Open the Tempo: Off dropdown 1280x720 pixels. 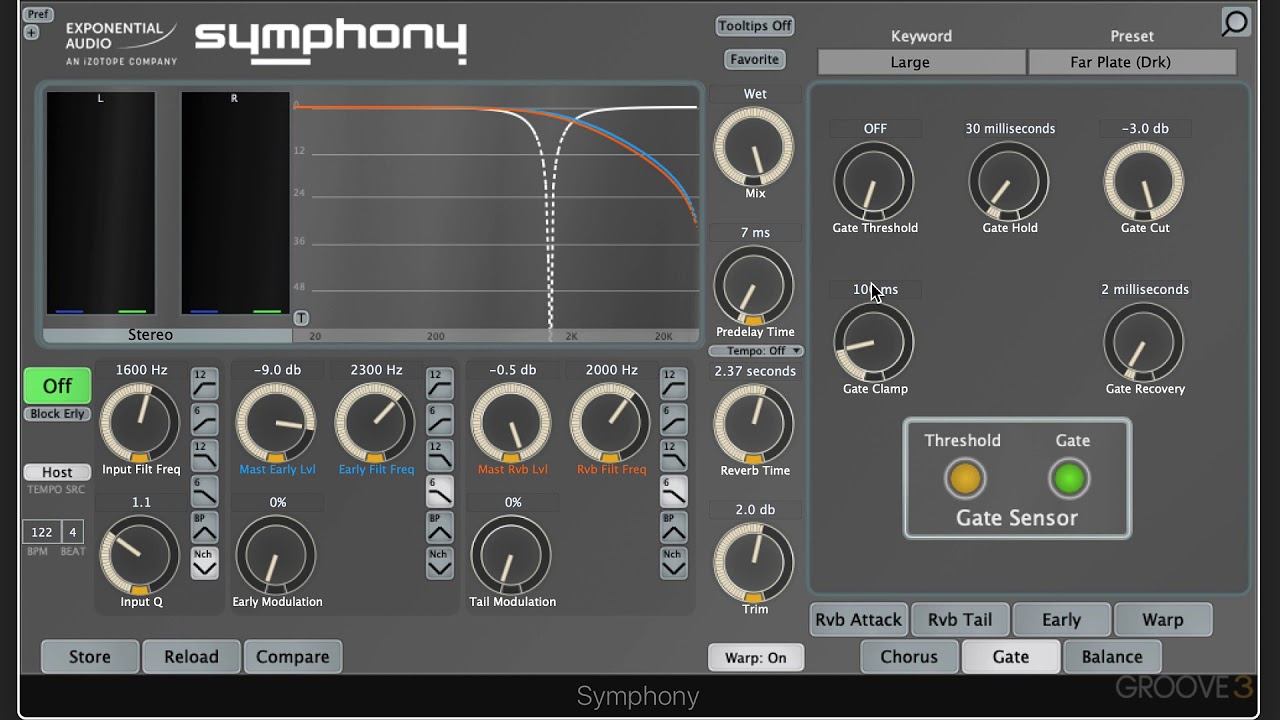[756, 351]
